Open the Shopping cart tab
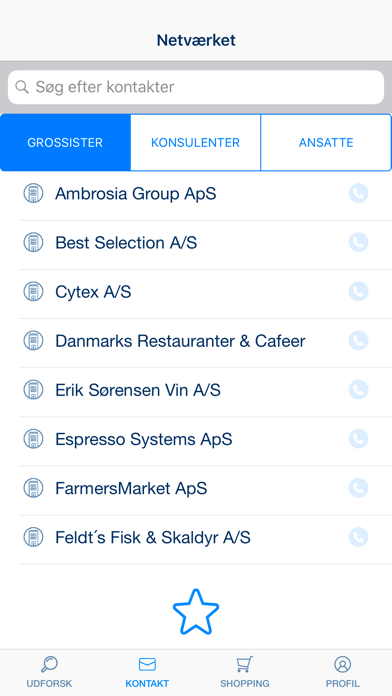Viewport: 392px width, 696px height. click(x=245, y=672)
